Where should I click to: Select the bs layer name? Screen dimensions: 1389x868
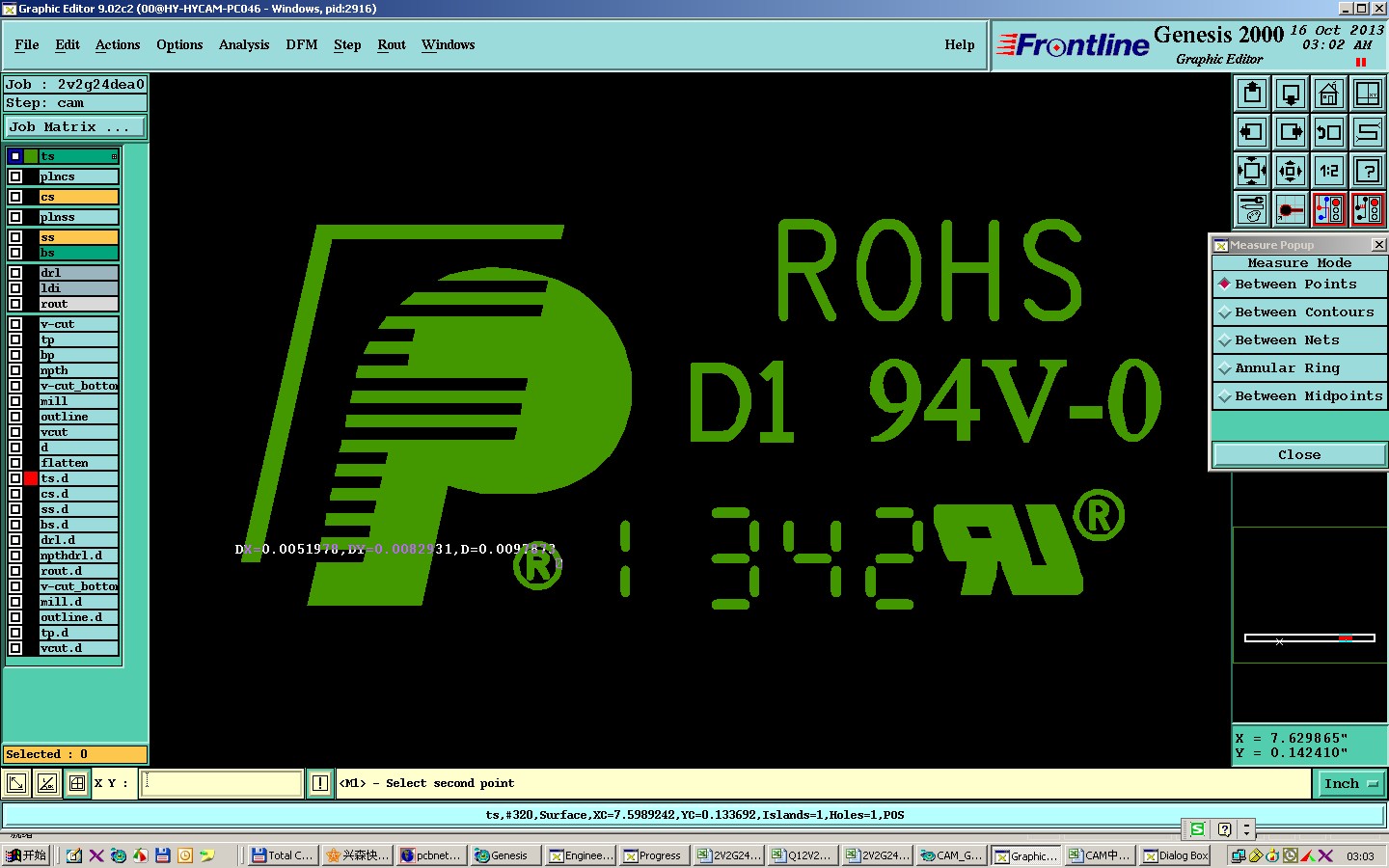[x=79, y=253]
